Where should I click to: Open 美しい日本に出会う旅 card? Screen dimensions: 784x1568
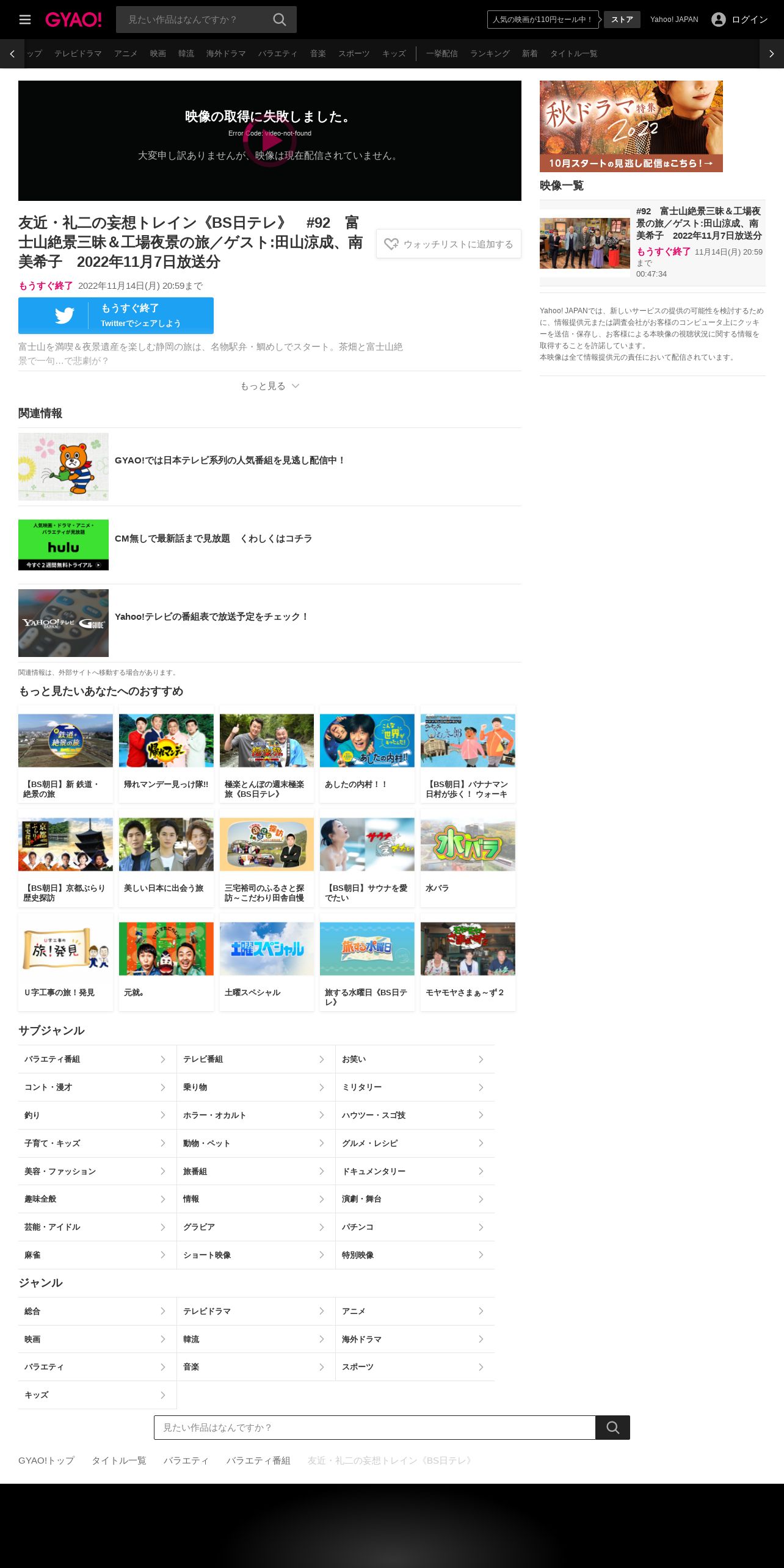click(x=166, y=858)
